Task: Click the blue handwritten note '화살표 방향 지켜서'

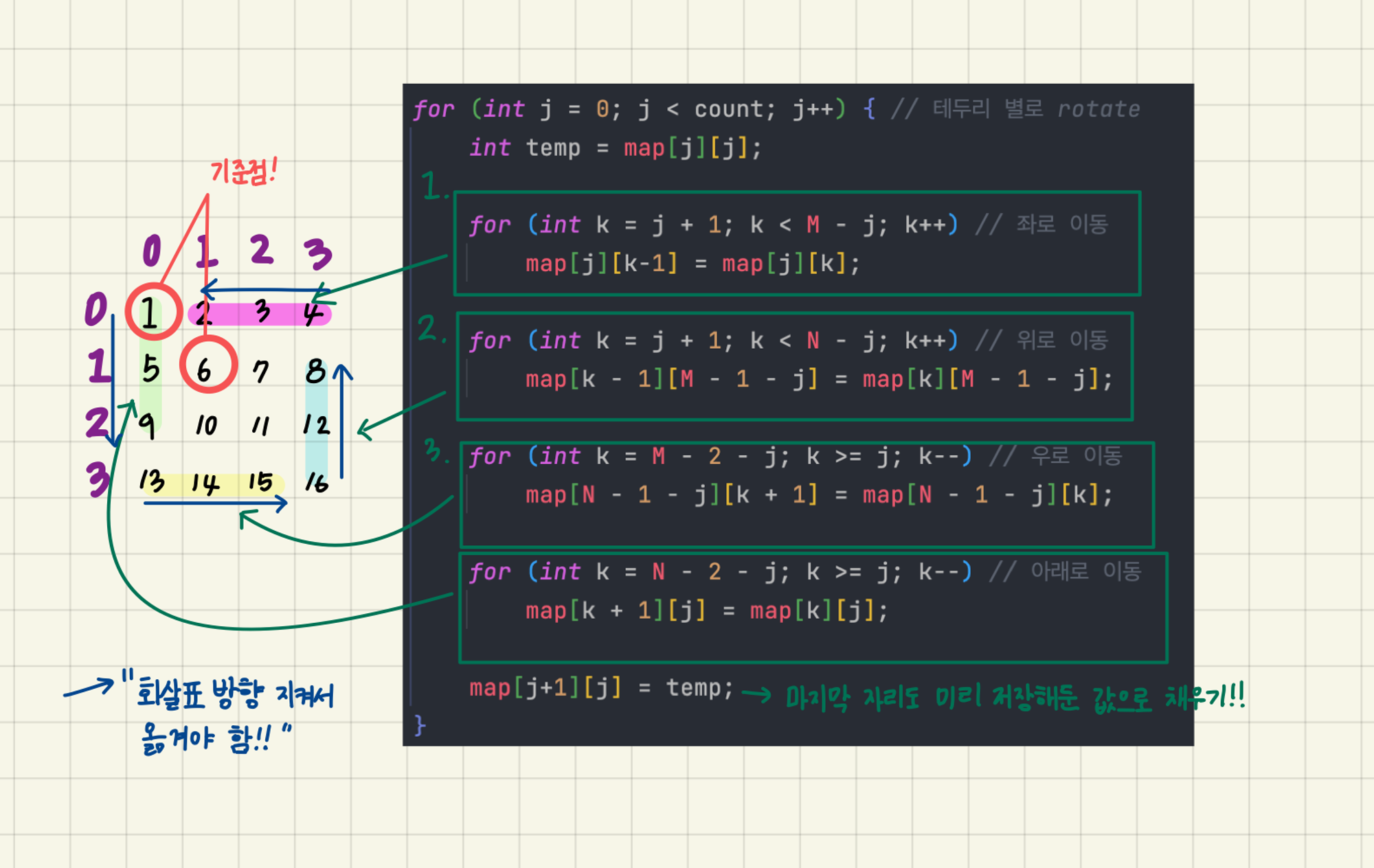Action: point(236,694)
